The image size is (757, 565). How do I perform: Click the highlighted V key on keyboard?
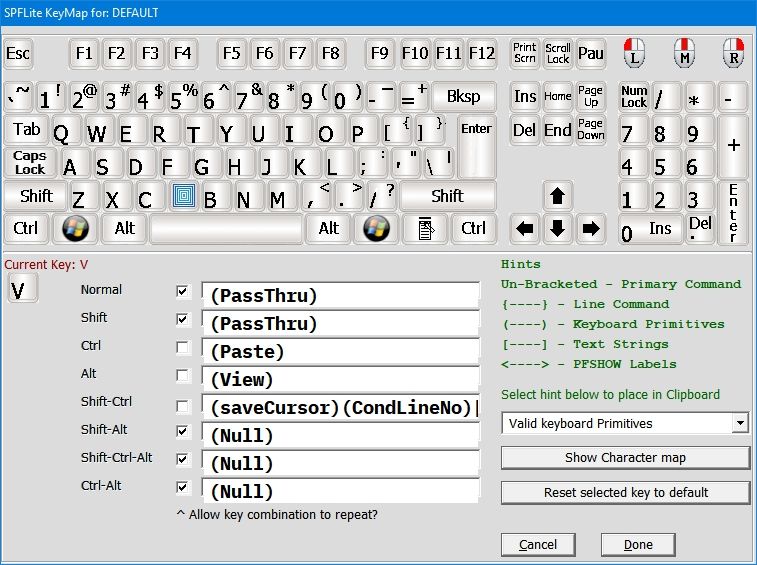pyautogui.click(x=182, y=197)
